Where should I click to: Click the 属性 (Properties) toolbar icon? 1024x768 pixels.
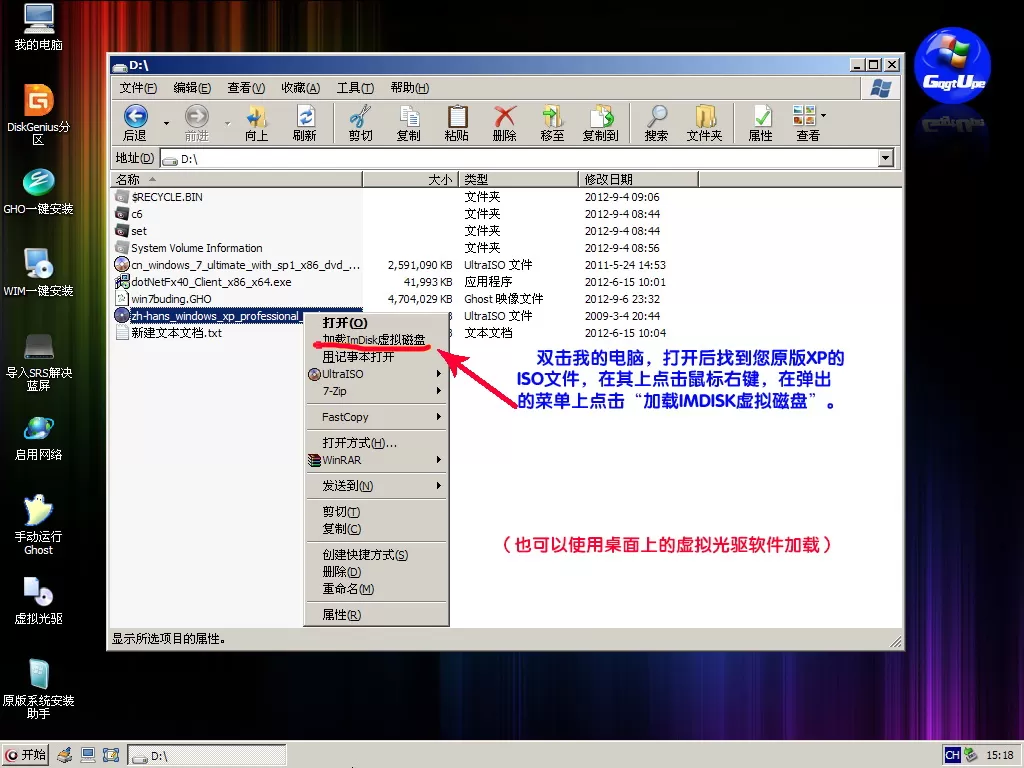pyautogui.click(x=761, y=123)
